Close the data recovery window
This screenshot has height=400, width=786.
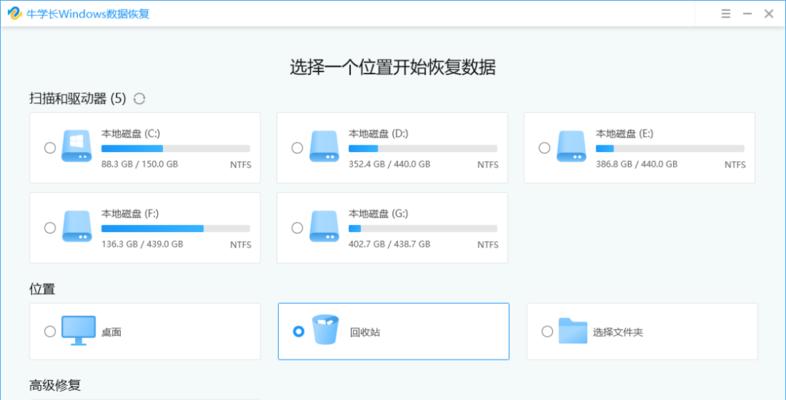coord(768,14)
